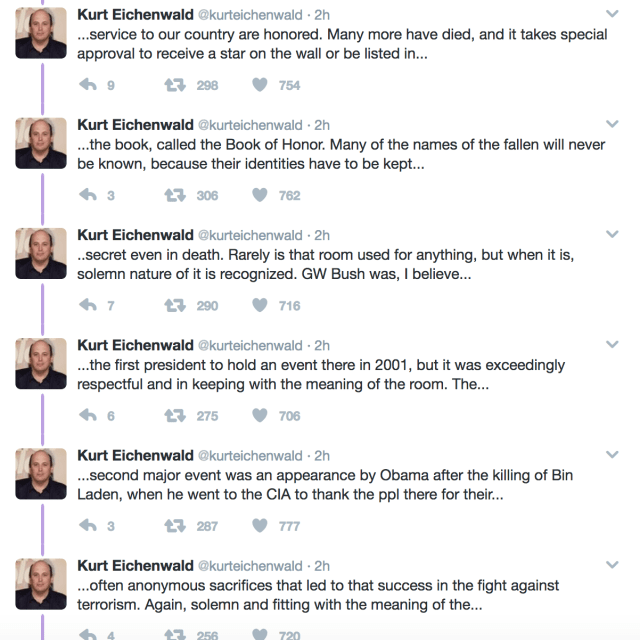The height and width of the screenshot is (640, 640).
Task: Click reply icon showing 7 replies
Action: [x=88, y=305]
